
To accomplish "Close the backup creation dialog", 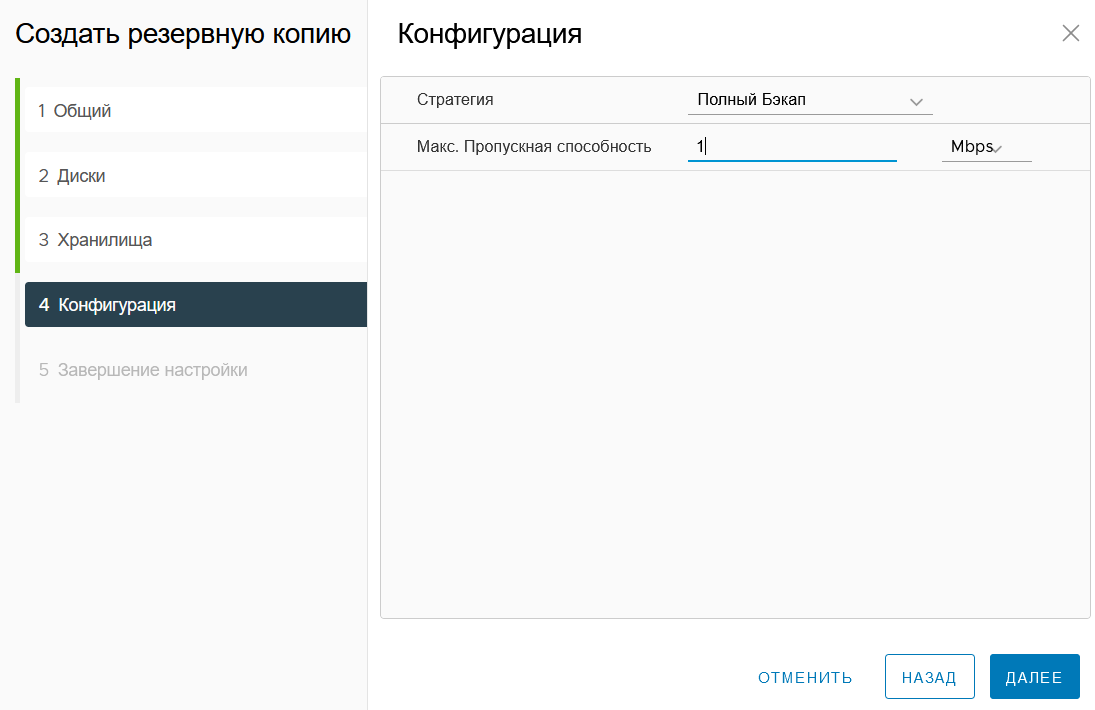I will pos(1070,33).
